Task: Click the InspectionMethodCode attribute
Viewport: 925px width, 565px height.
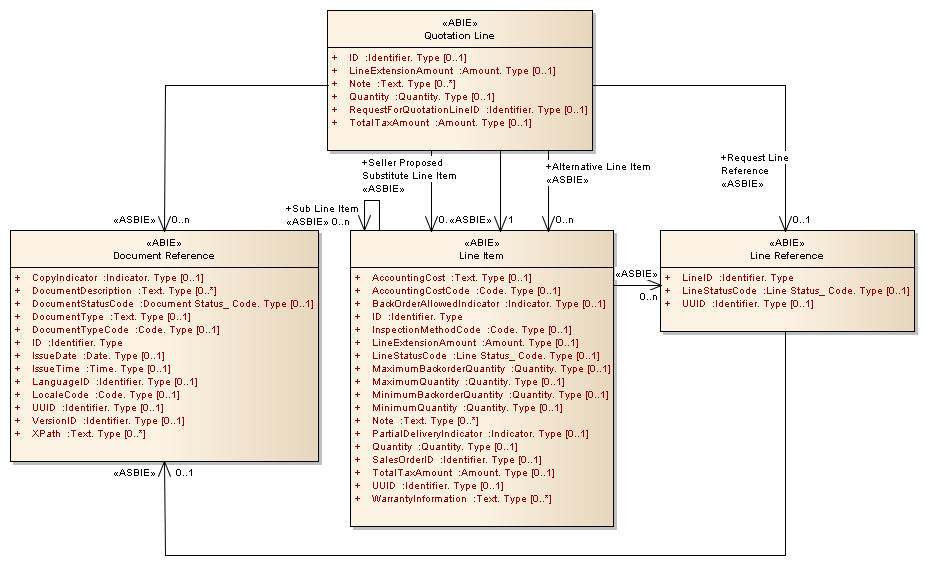Action: (x=471, y=330)
